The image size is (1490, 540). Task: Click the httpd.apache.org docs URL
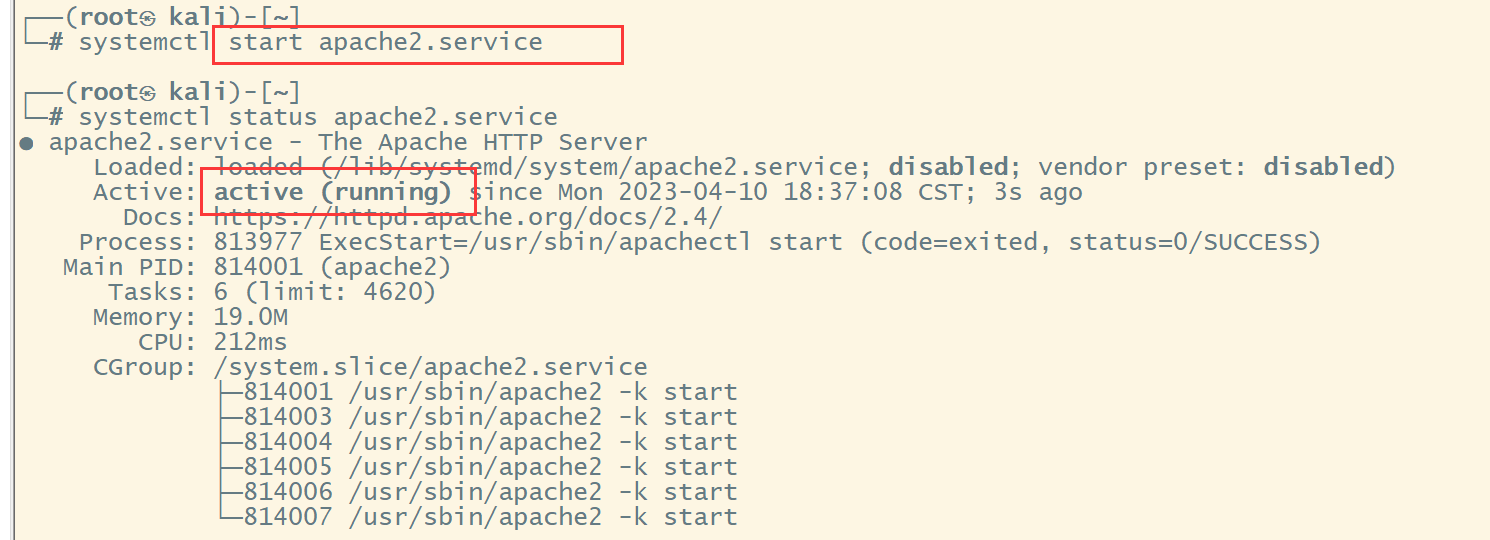[x=467, y=217]
